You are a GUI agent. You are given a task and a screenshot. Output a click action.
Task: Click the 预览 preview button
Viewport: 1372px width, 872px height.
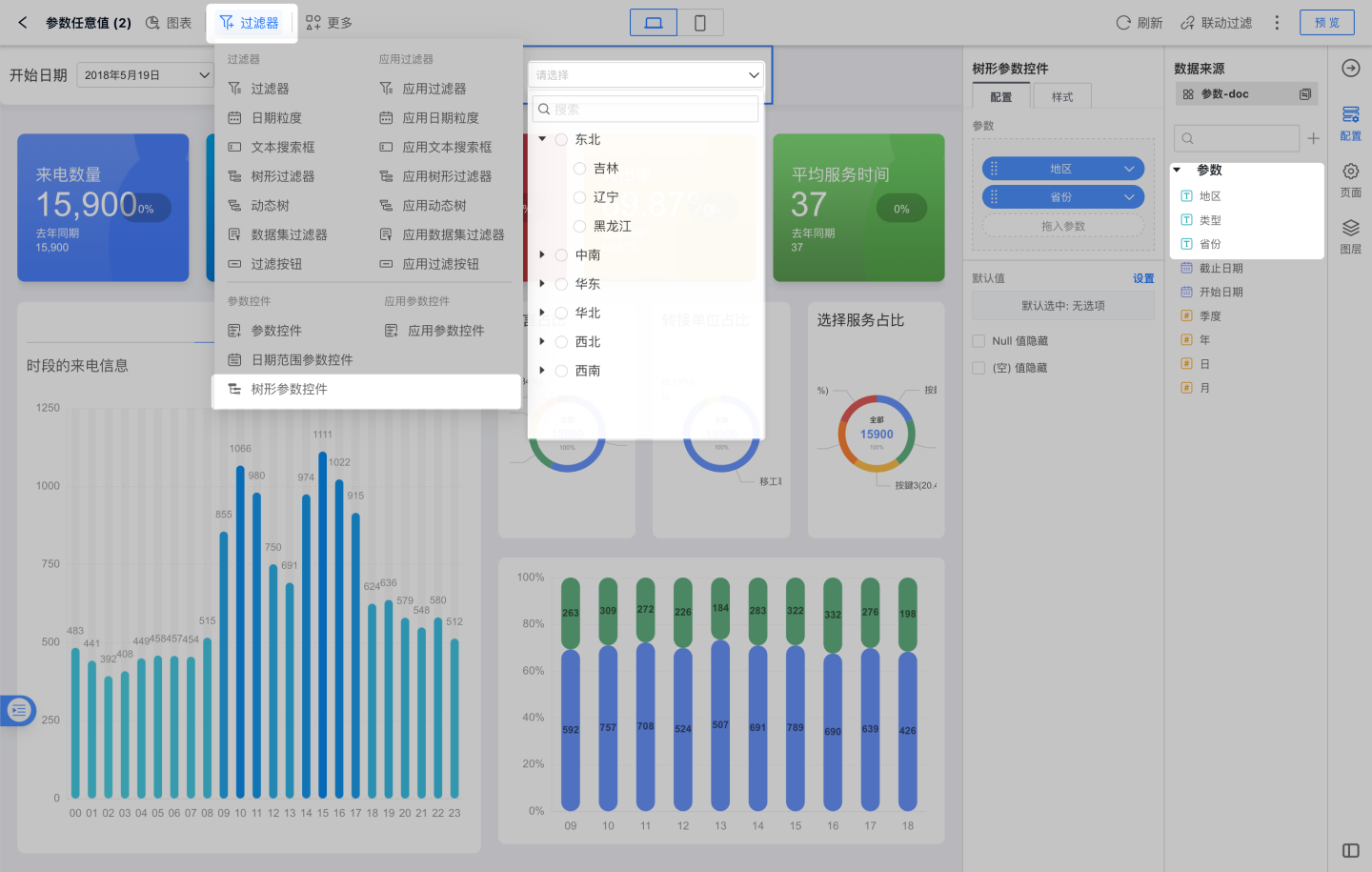click(1326, 23)
